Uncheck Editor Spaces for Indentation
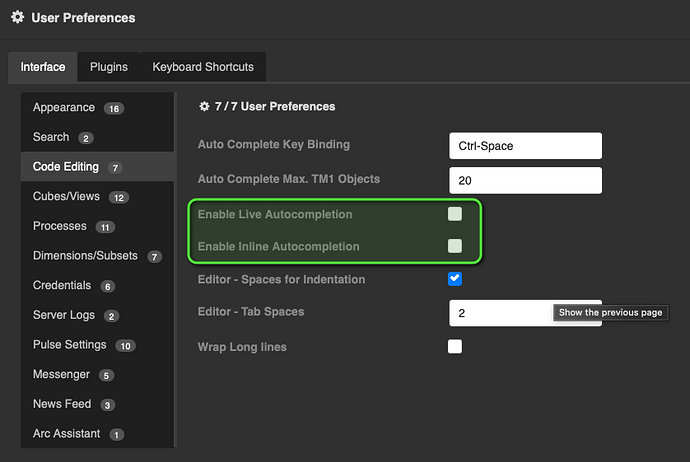 point(455,279)
